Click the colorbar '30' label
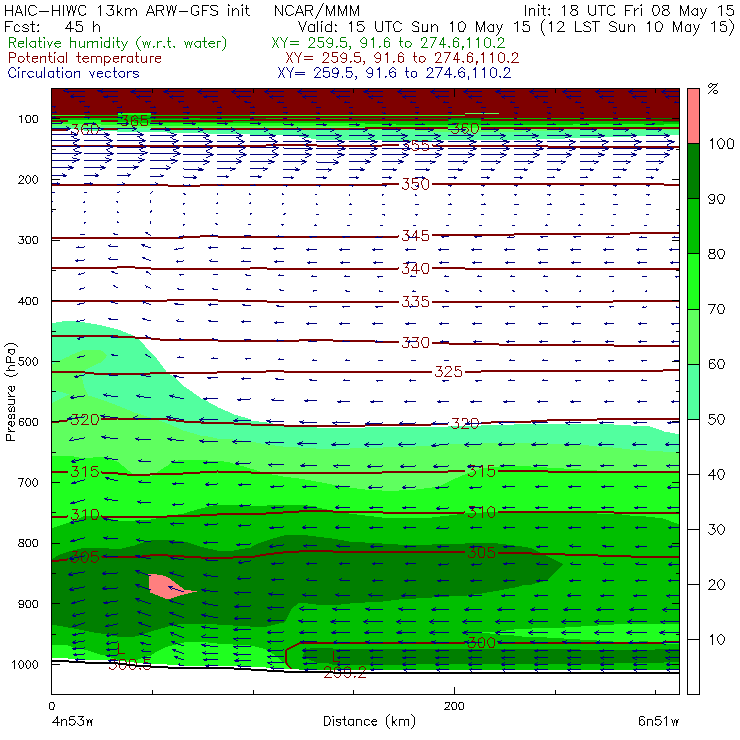This screenshot has height=740, width=740. (x=716, y=530)
